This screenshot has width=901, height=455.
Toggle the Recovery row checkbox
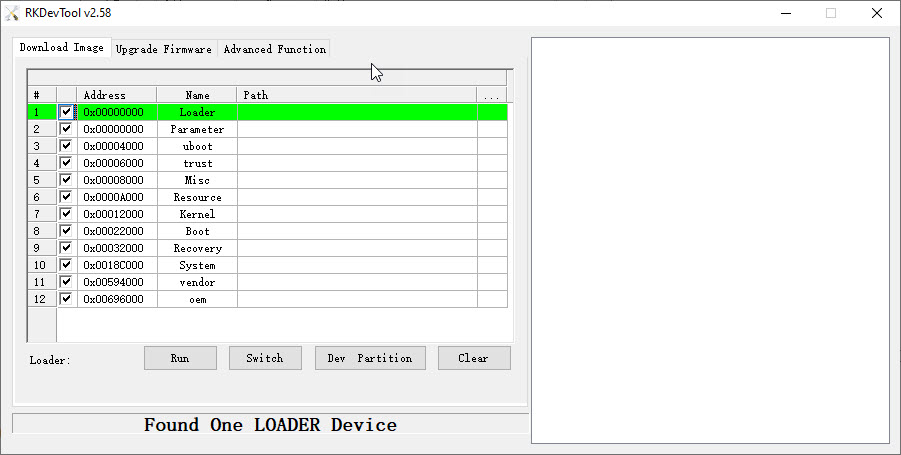click(x=66, y=248)
